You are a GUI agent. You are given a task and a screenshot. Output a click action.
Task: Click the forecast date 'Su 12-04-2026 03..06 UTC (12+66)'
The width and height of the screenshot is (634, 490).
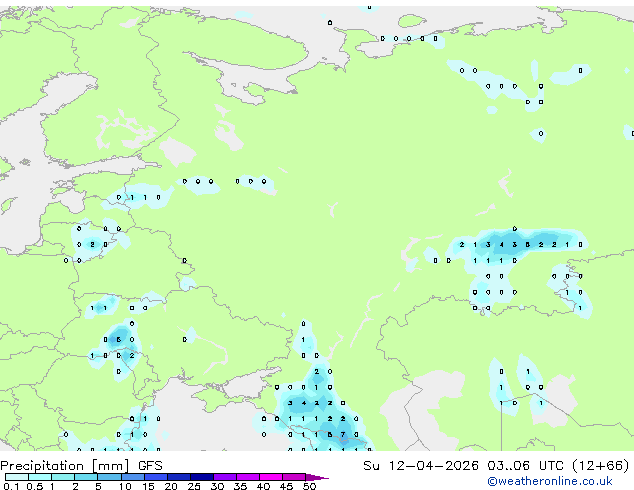[x=496, y=466]
